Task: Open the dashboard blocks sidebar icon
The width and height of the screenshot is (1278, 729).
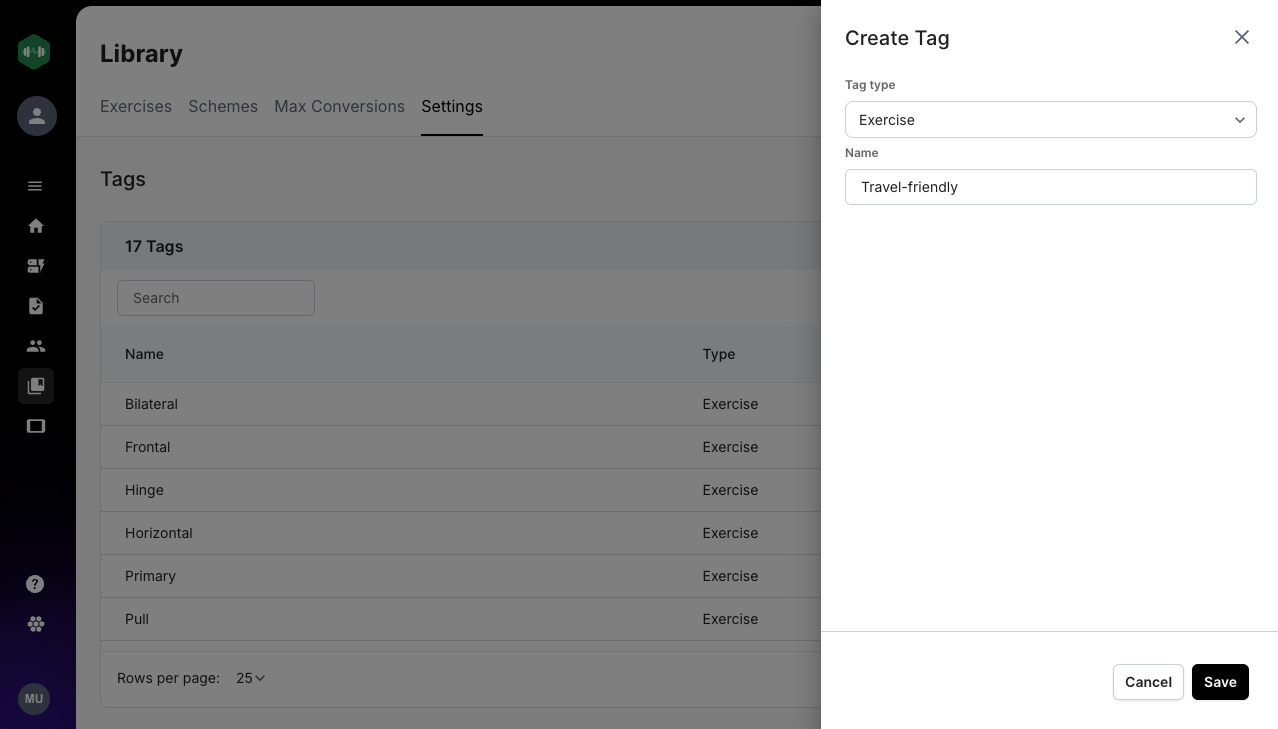Action: 36,266
